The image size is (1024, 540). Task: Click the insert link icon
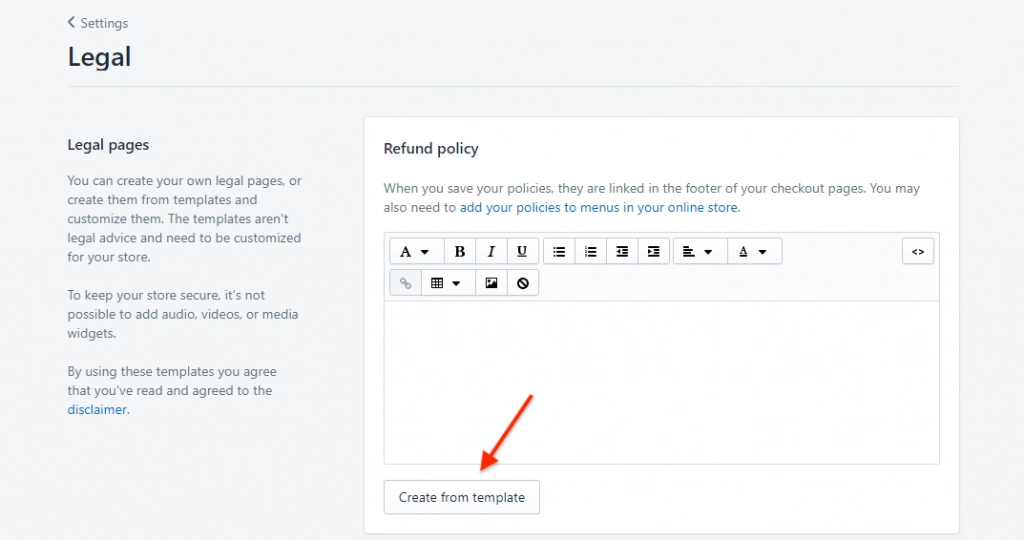point(406,283)
